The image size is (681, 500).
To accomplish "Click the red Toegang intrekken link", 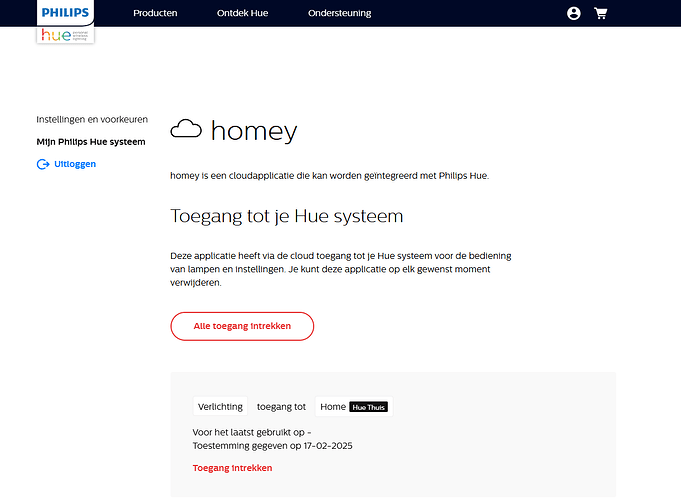I will click(232, 468).
